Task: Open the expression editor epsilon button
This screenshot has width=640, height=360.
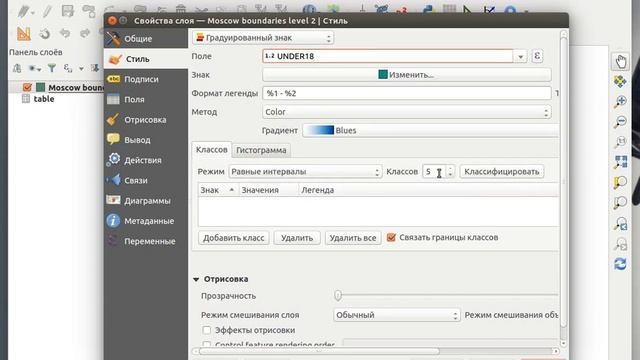Action: [x=537, y=56]
